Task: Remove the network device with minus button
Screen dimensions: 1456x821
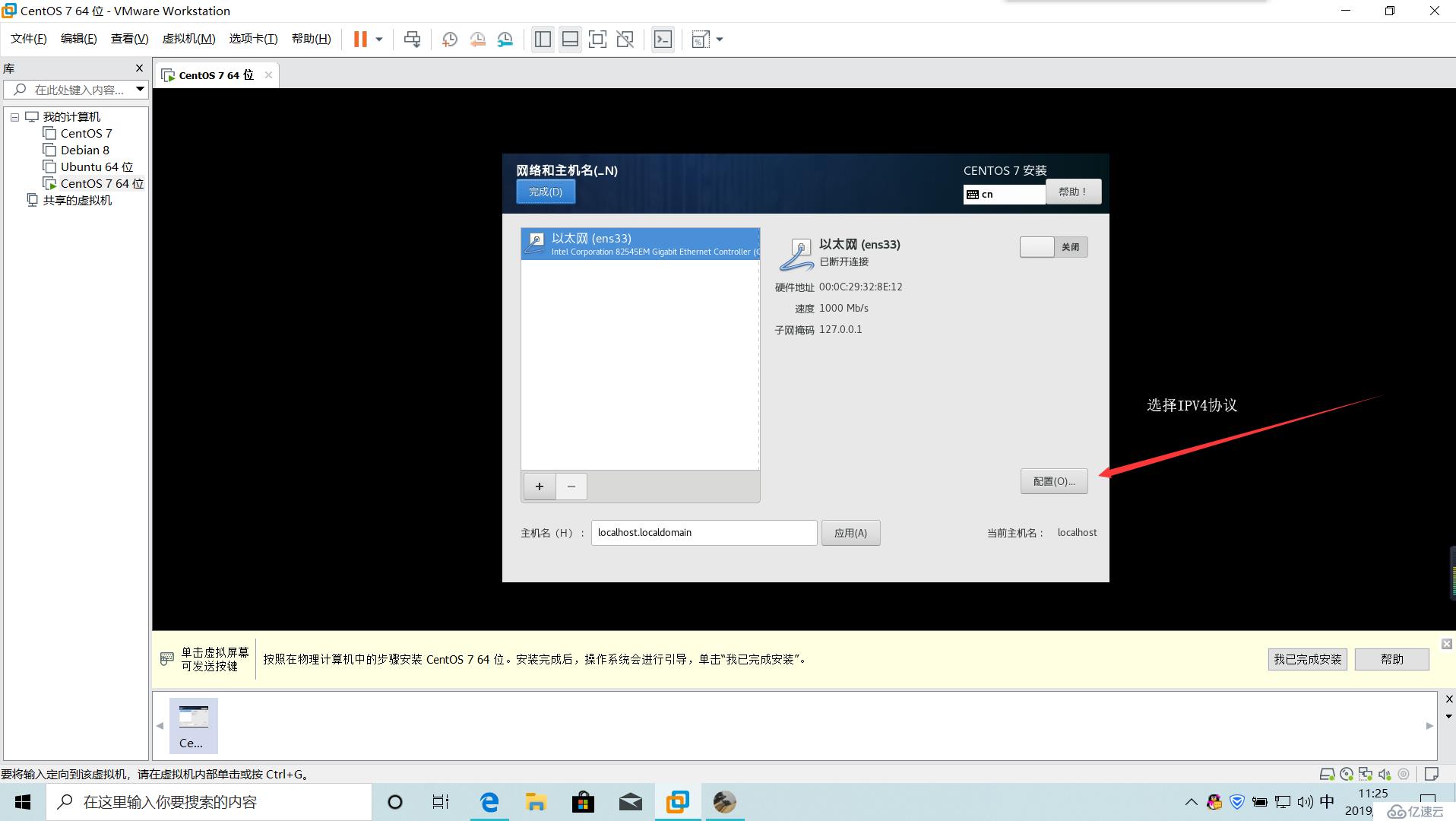Action: [x=571, y=487]
